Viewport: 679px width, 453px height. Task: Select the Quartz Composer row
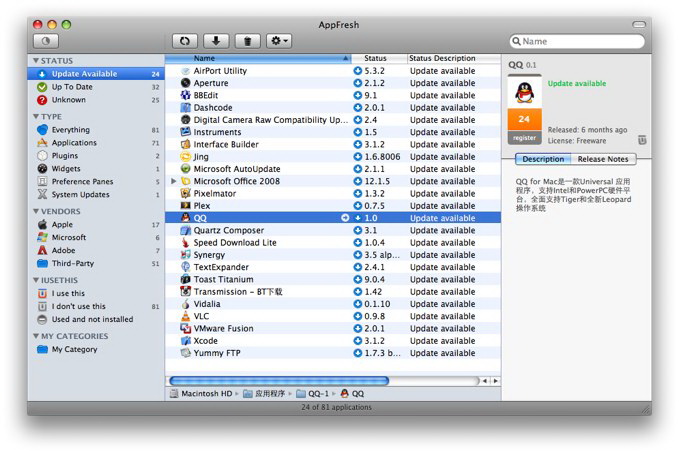pyautogui.click(x=333, y=230)
